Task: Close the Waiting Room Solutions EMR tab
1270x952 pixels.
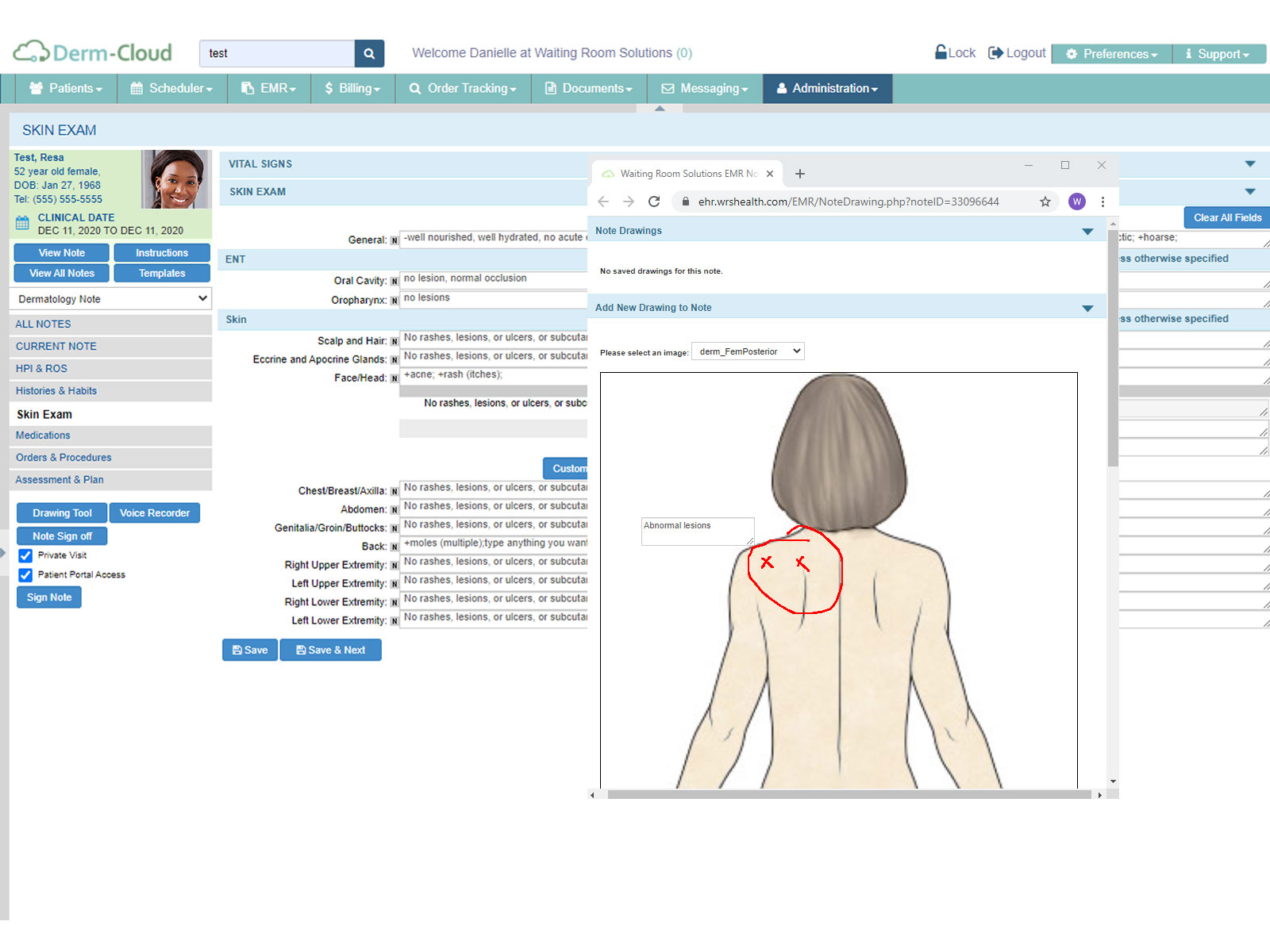Action: click(x=770, y=174)
